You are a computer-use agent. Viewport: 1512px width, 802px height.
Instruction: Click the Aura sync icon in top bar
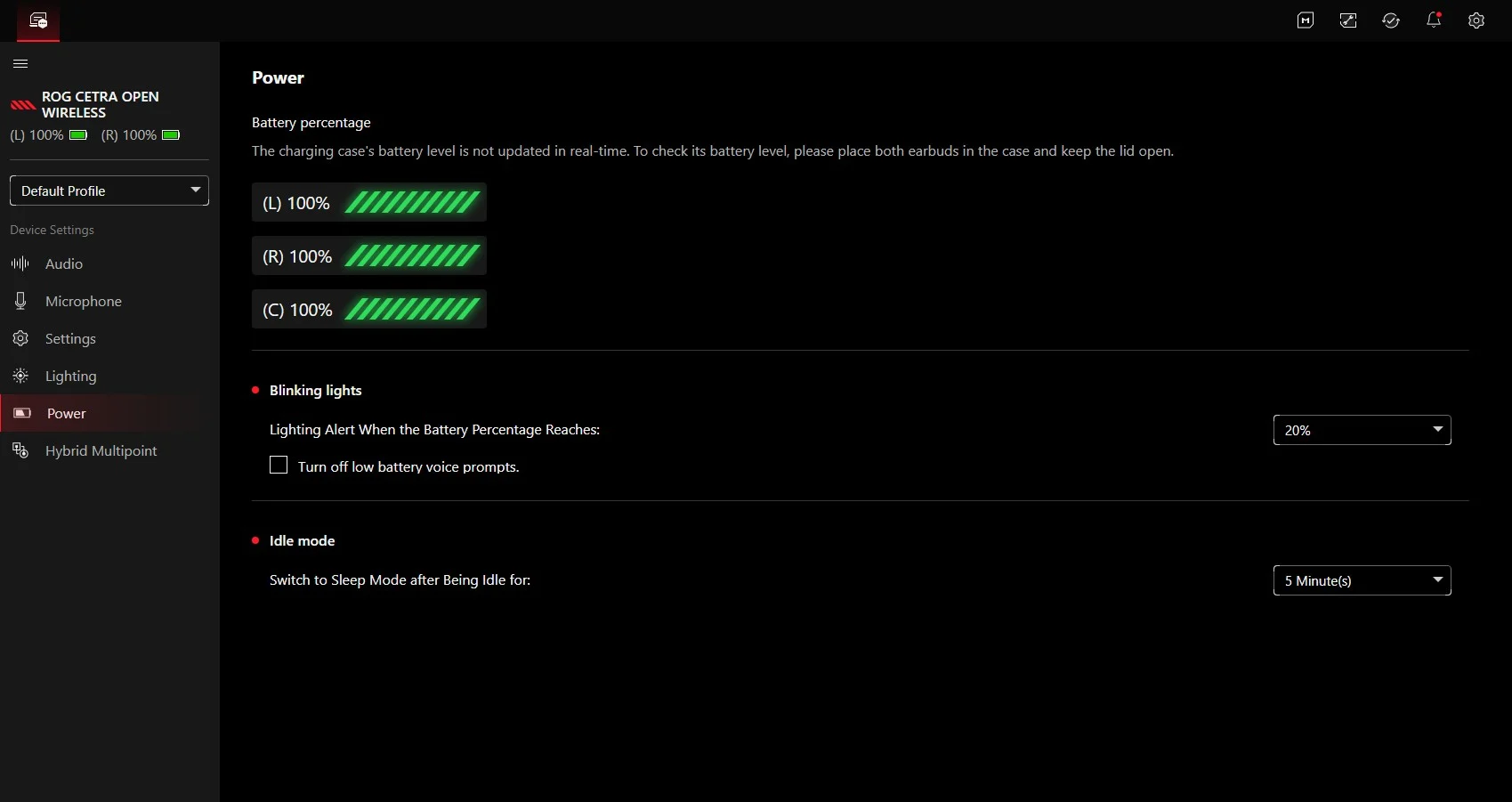[x=1348, y=20]
